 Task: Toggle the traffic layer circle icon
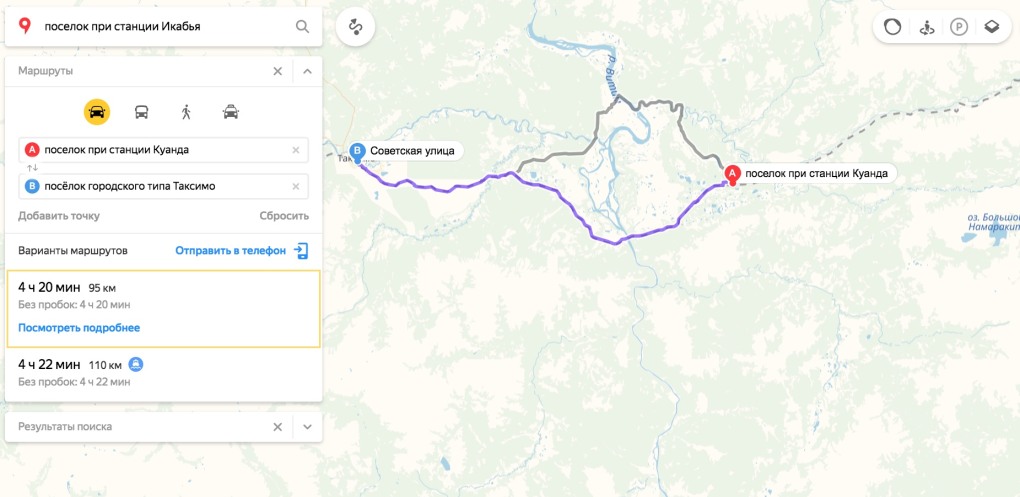892,27
